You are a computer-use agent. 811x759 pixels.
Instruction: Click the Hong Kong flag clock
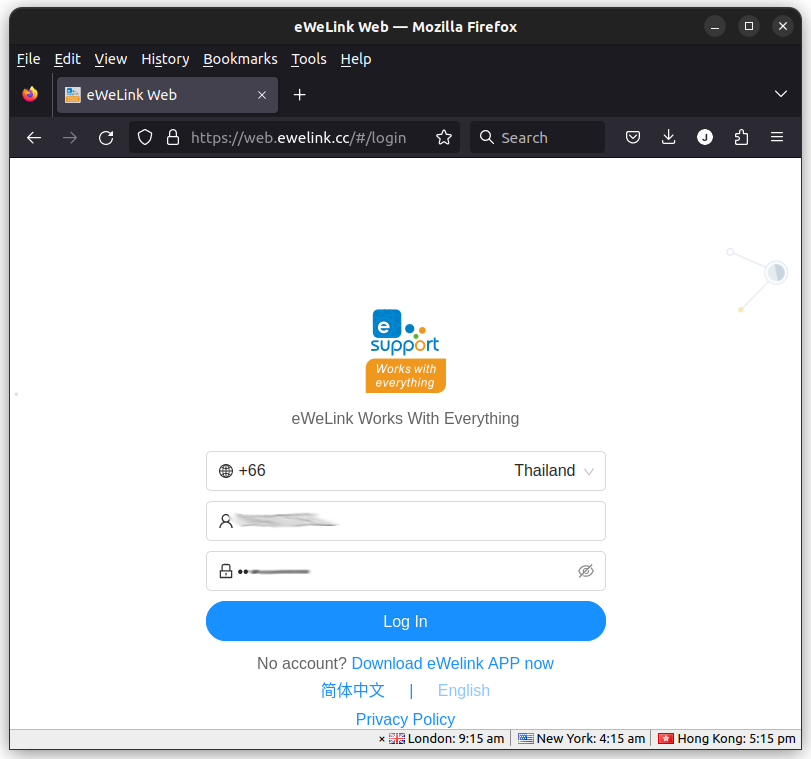coord(726,739)
